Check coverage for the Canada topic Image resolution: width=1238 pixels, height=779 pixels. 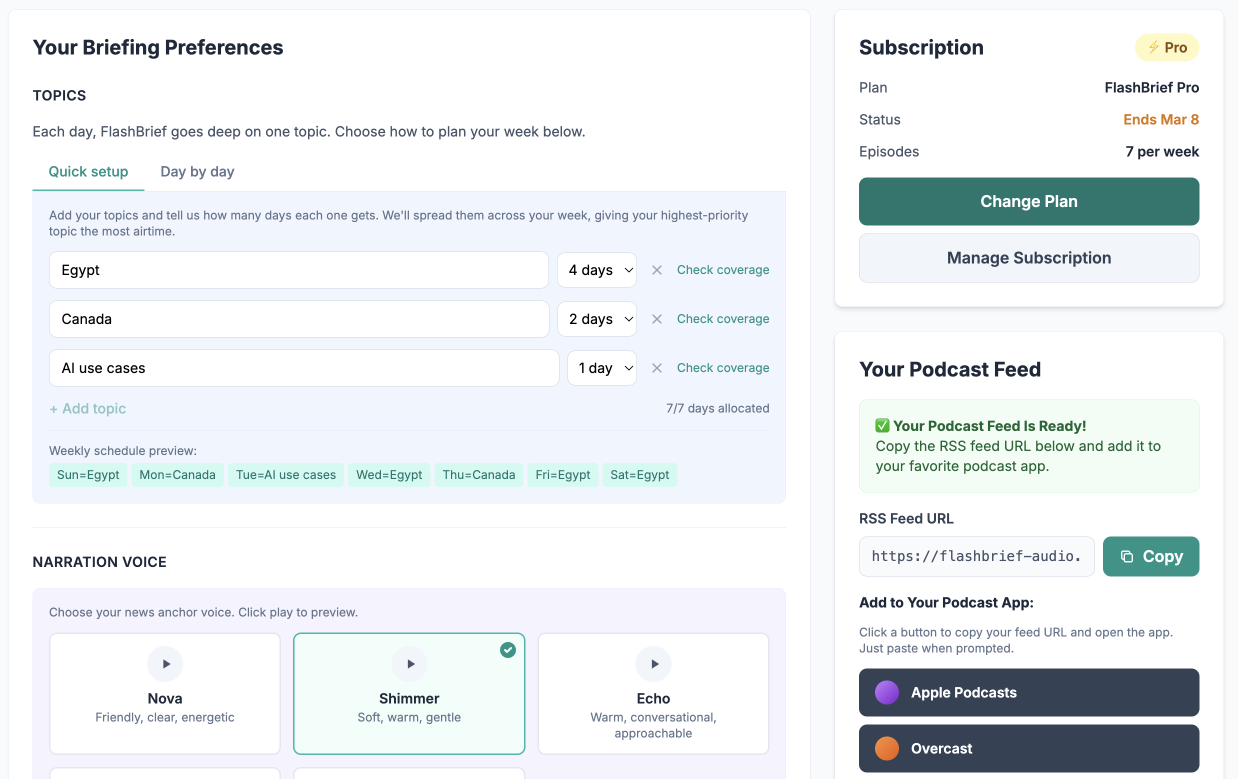pyautogui.click(x=723, y=318)
